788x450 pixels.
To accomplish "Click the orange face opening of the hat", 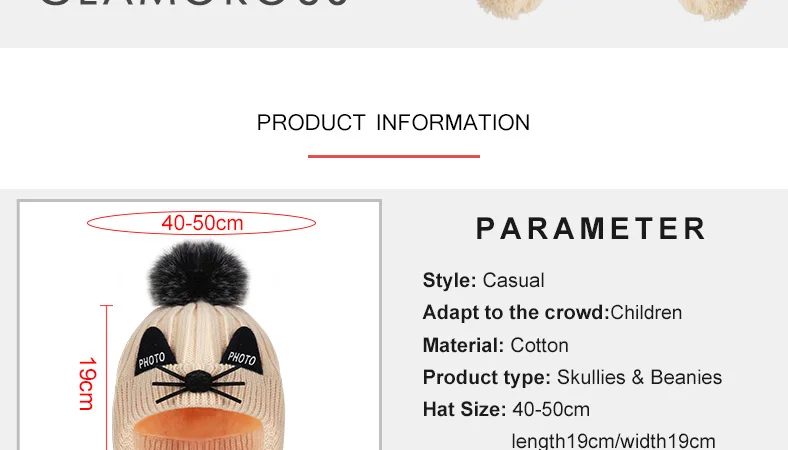I will click(x=200, y=428).
